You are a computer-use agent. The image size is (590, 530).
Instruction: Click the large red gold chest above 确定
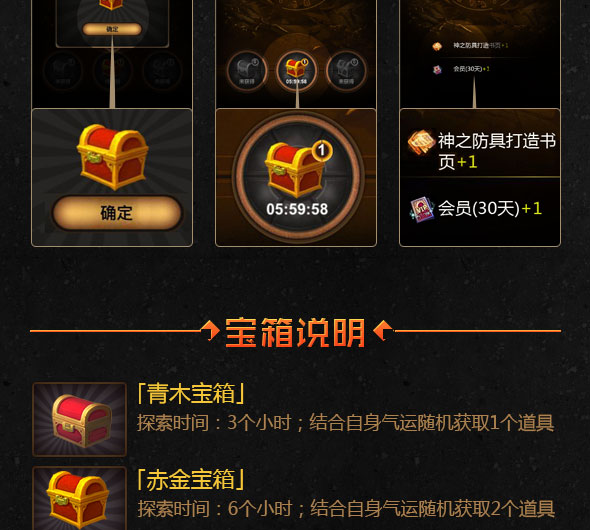click(x=113, y=157)
